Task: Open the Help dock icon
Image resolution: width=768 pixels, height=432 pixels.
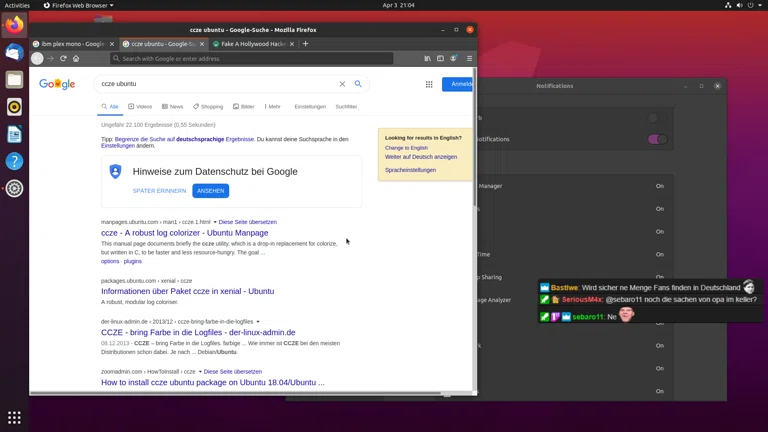Action: point(14,161)
